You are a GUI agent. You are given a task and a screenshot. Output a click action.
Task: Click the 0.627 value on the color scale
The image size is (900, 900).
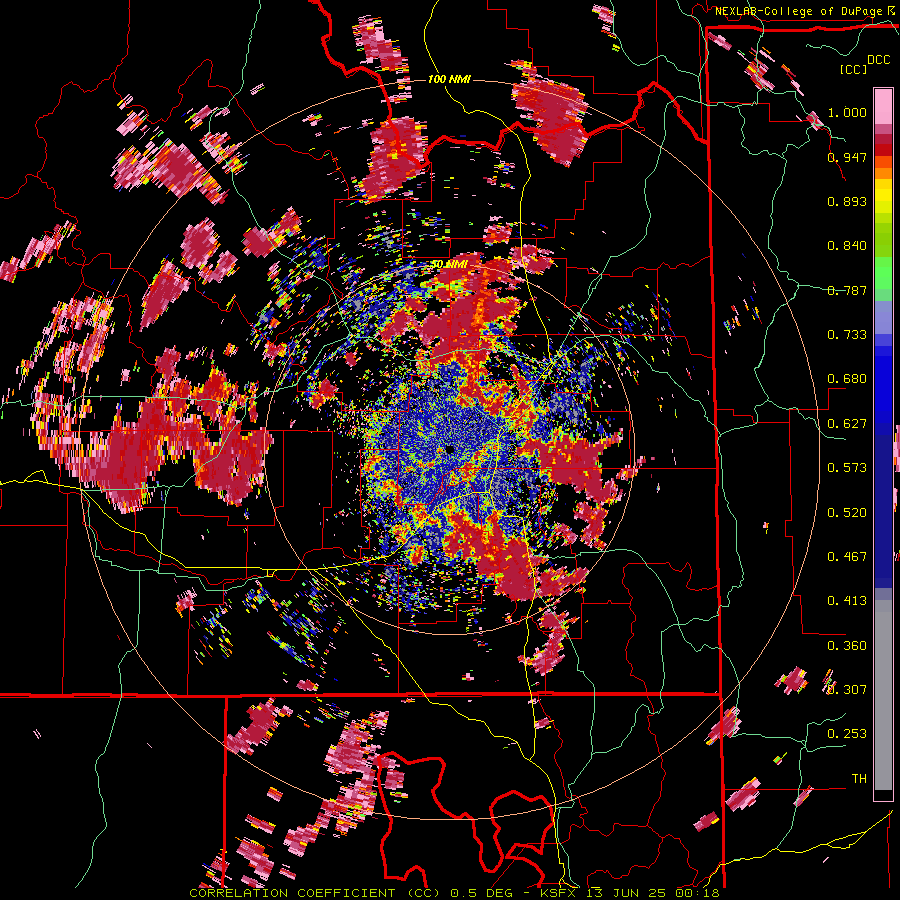click(x=847, y=424)
